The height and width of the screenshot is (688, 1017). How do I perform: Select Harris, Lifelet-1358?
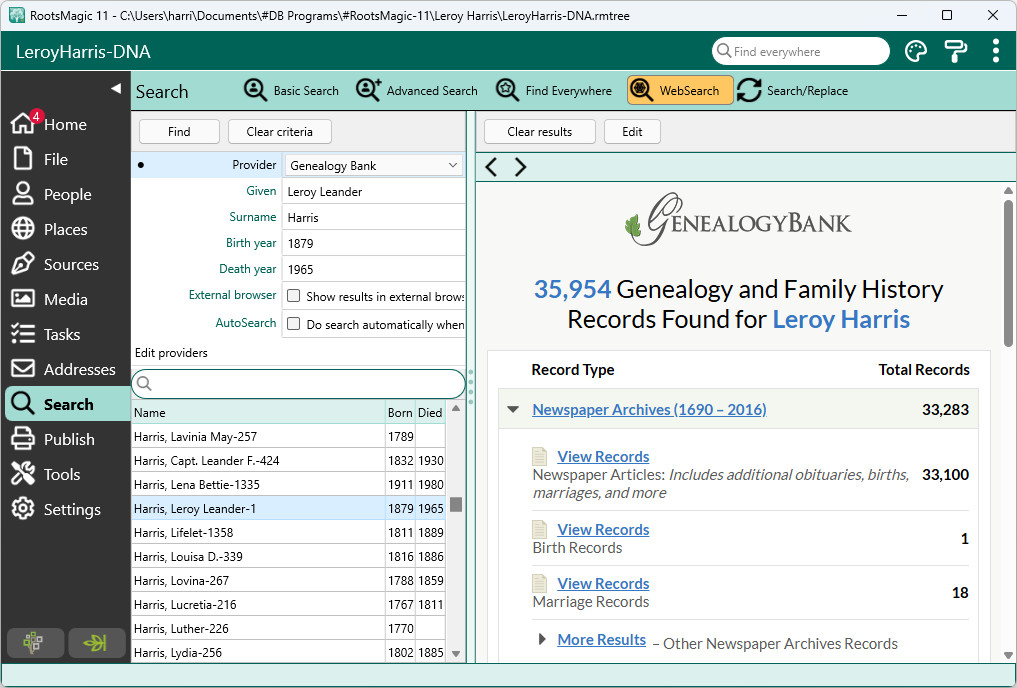point(289,532)
